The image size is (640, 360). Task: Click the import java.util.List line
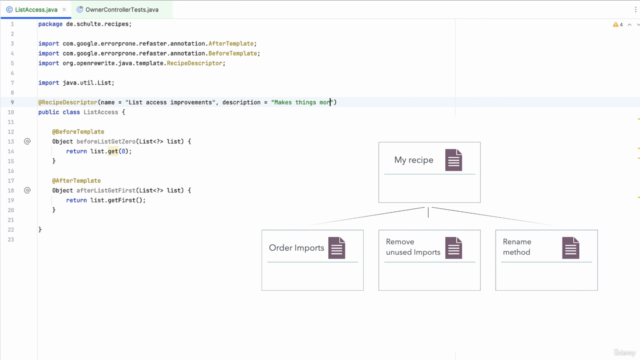coord(76,83)
